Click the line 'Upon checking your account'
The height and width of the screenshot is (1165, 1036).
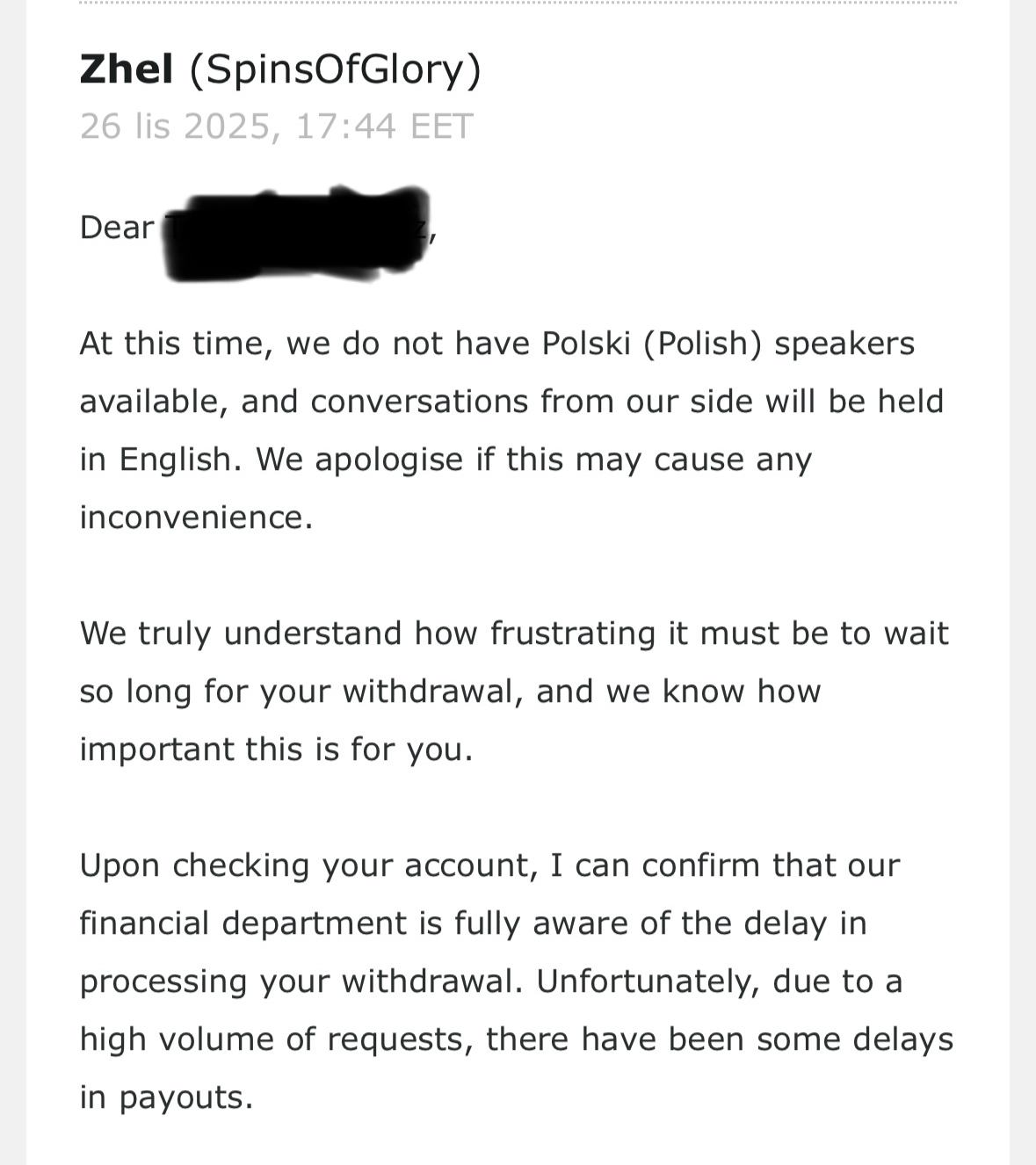click(489, 865)
